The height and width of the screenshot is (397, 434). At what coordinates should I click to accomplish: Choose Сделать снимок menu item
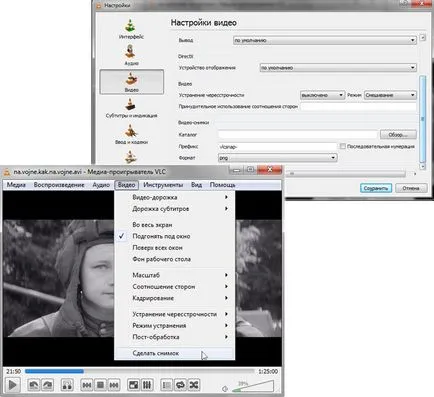click(175, 353)
